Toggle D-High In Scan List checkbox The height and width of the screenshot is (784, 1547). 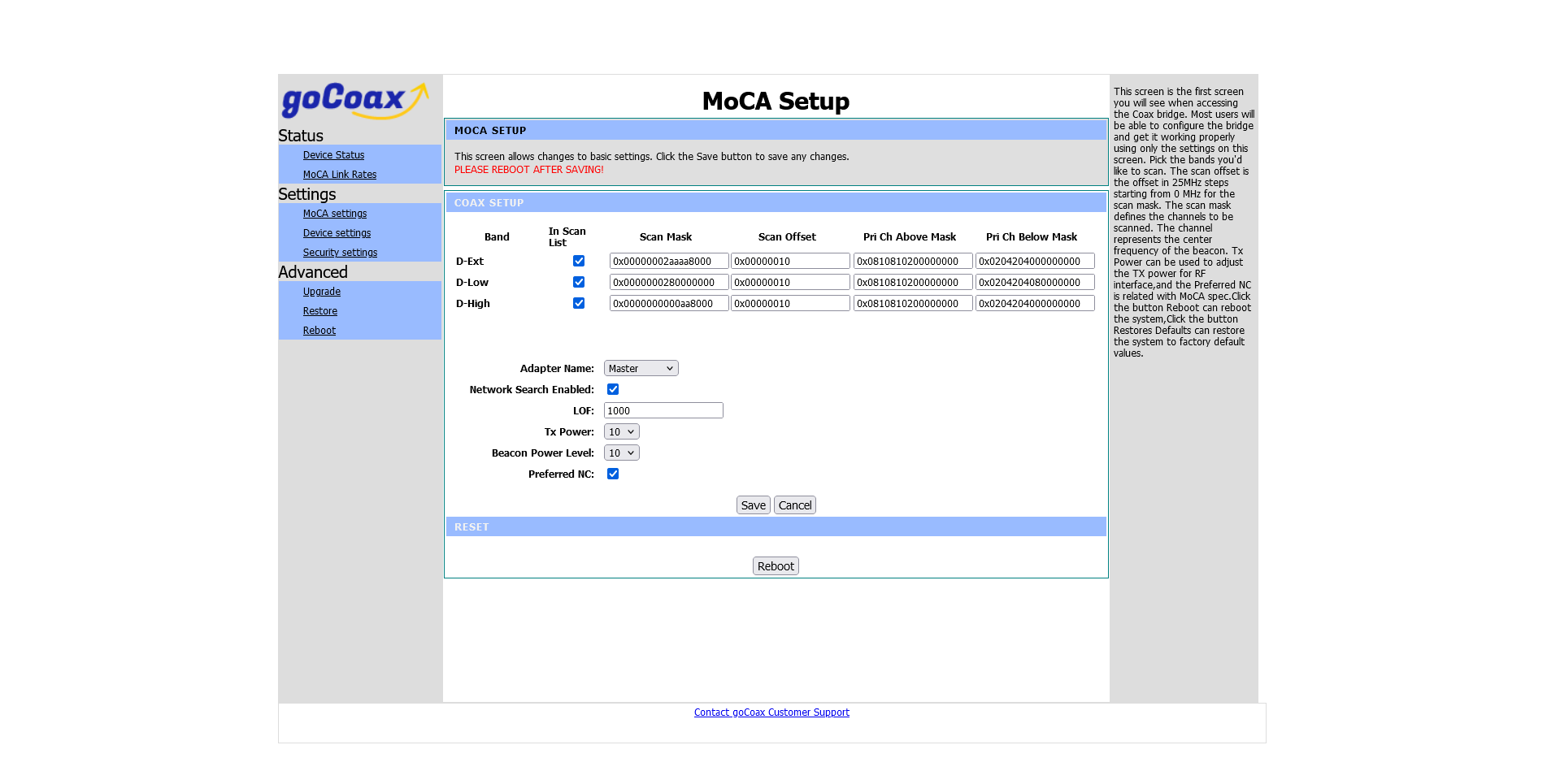(x=579, y=303)
